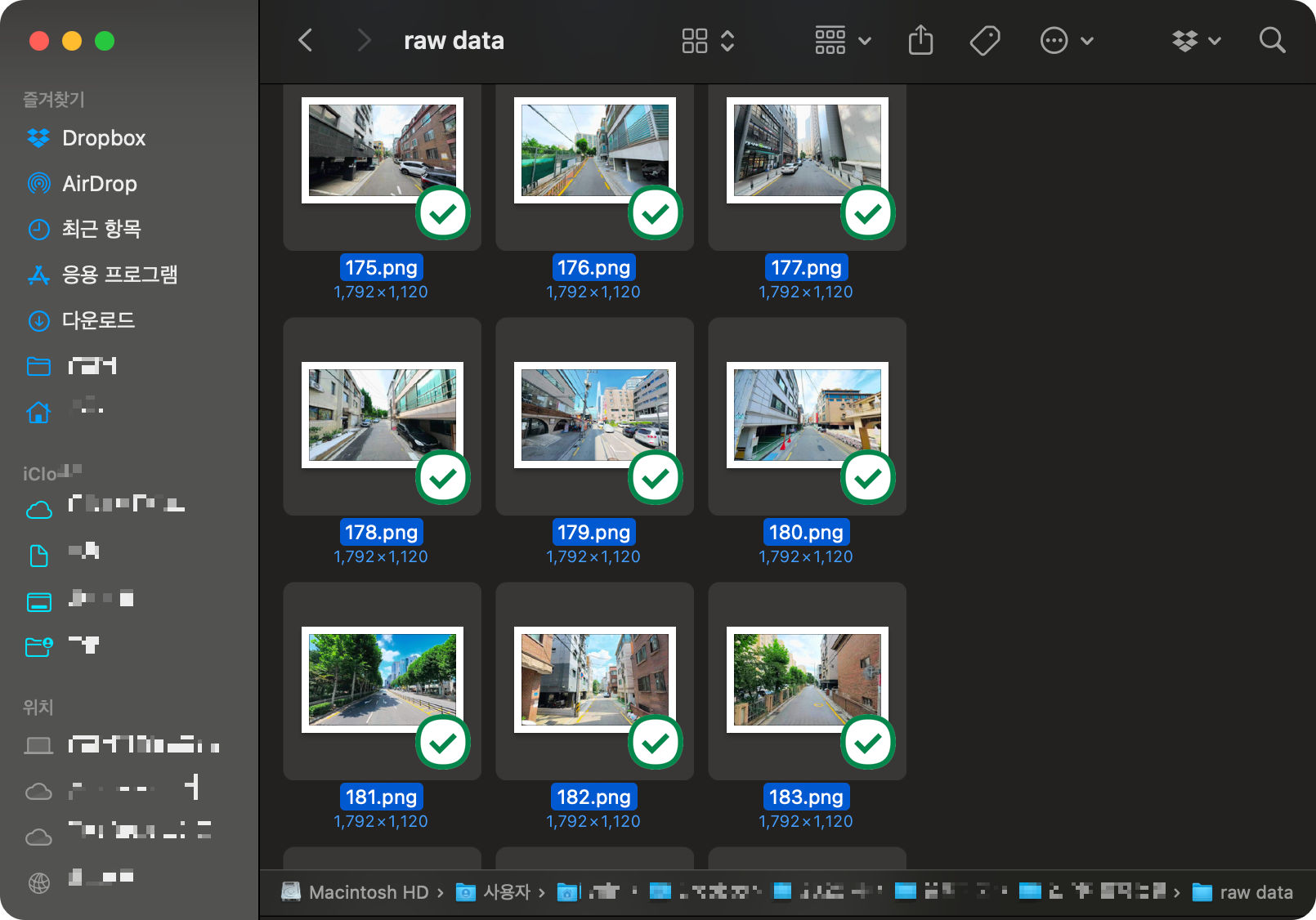This screenshot has height=920, width=1316.
Task: Open the Dropbox toolbar menu
Action: (x=1196, y=40)
